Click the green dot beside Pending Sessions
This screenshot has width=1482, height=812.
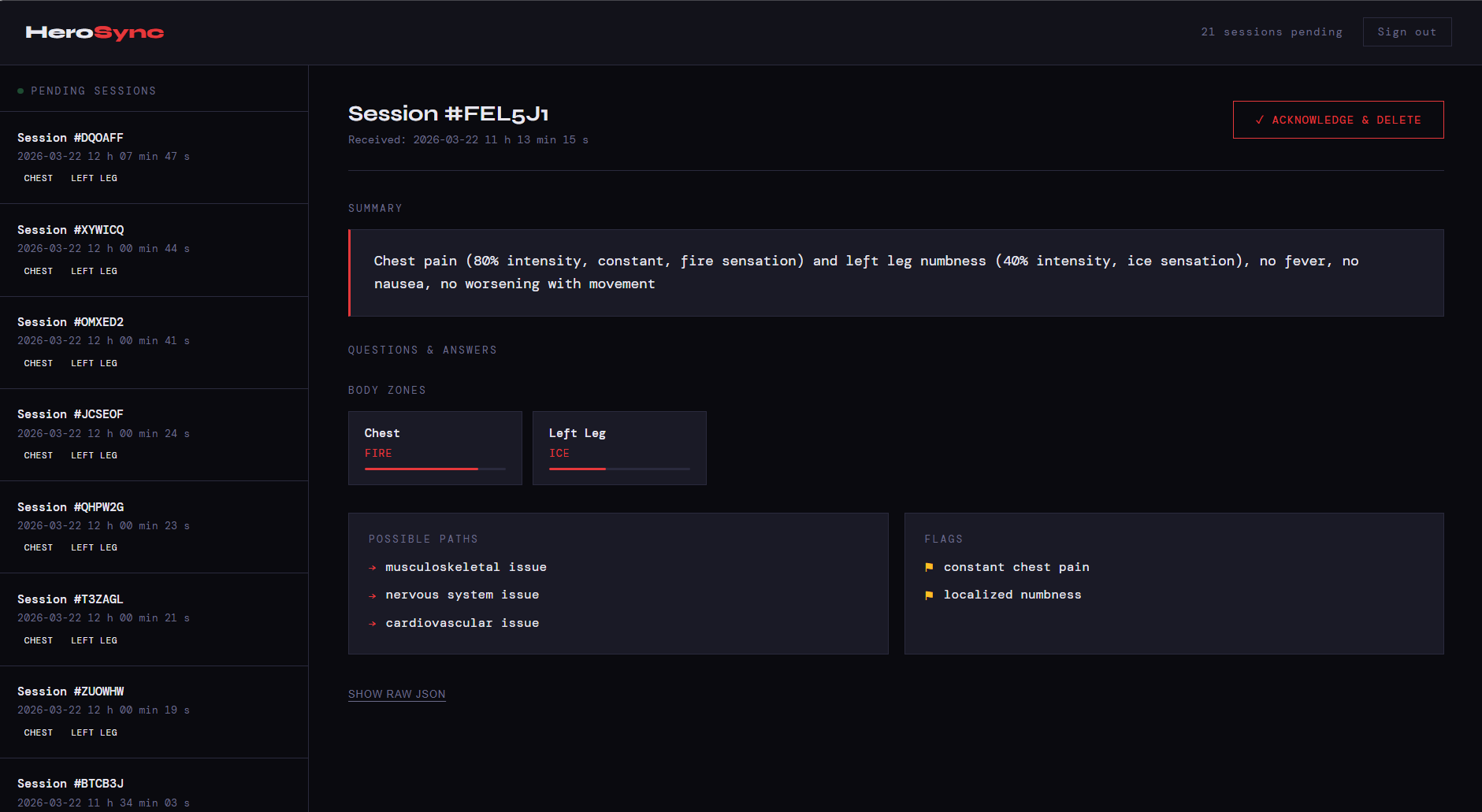20,91
